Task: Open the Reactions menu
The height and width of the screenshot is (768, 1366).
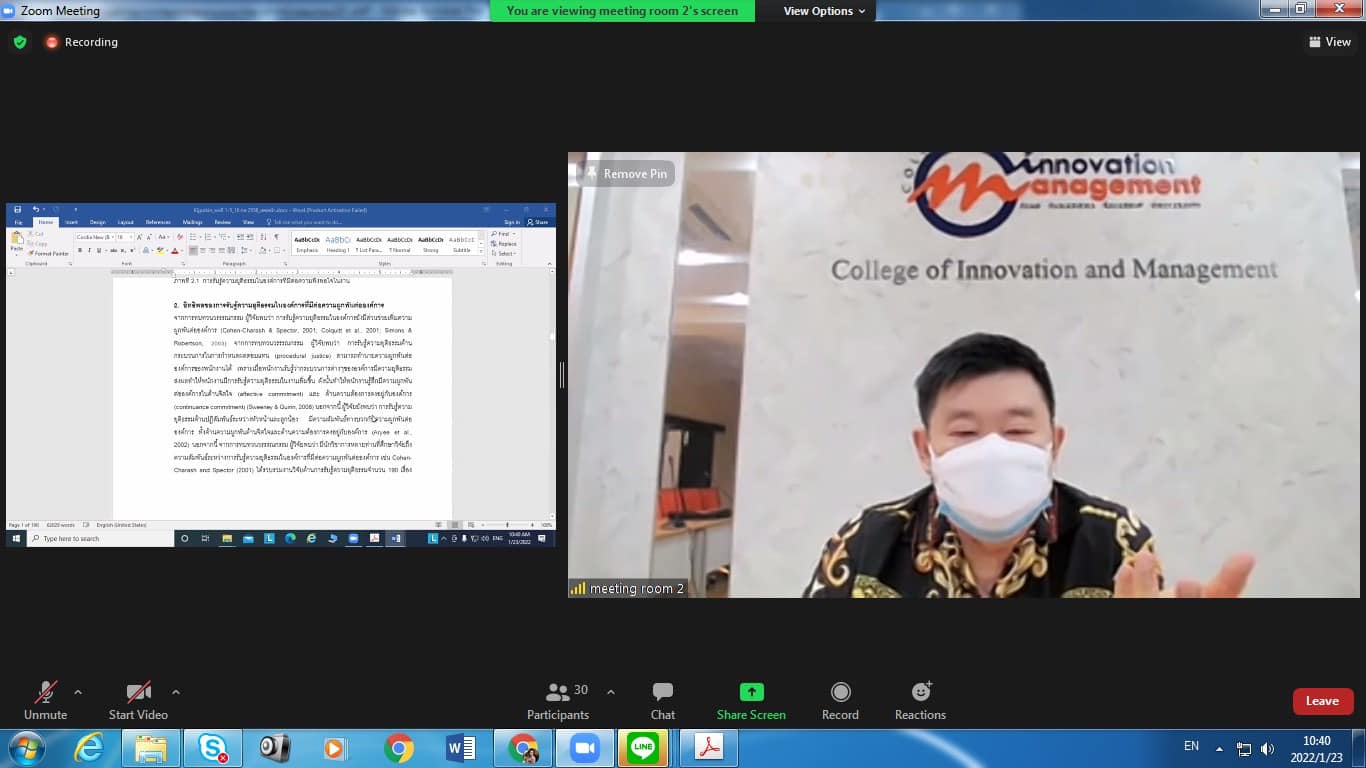Action: pyautogui.click(x=920, y=692)
